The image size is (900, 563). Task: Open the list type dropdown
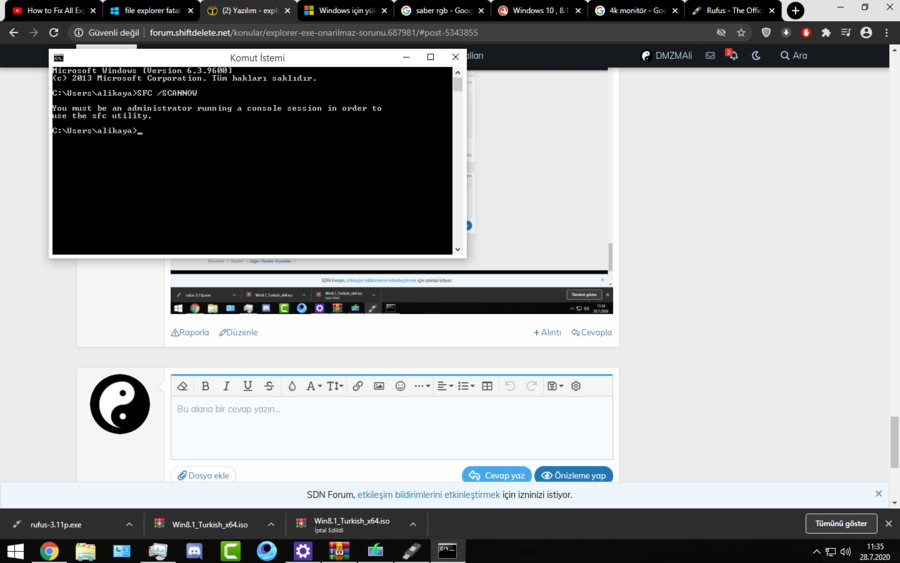[466, 386]
